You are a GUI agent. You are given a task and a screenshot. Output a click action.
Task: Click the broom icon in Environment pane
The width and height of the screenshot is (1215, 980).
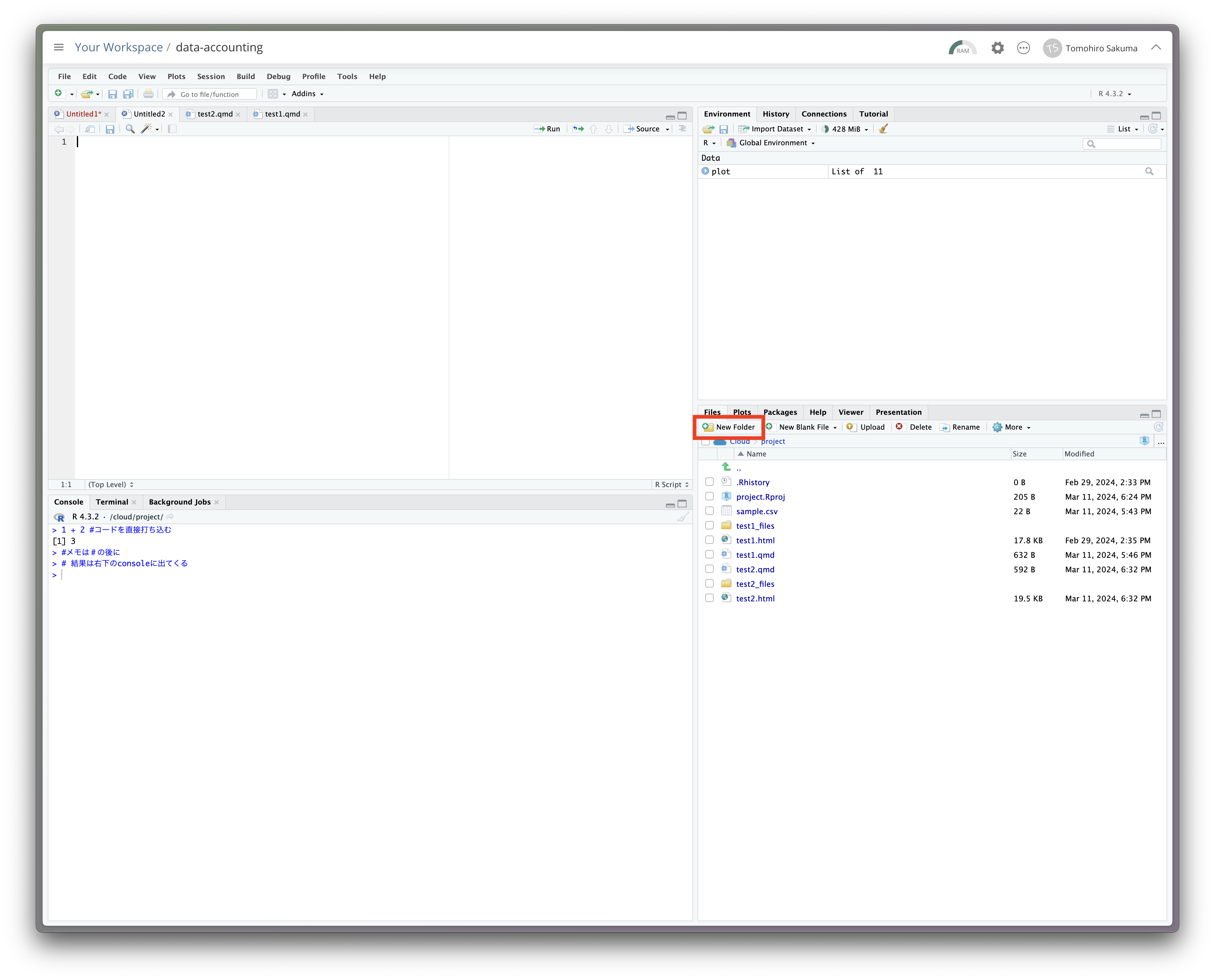point(883,129)
